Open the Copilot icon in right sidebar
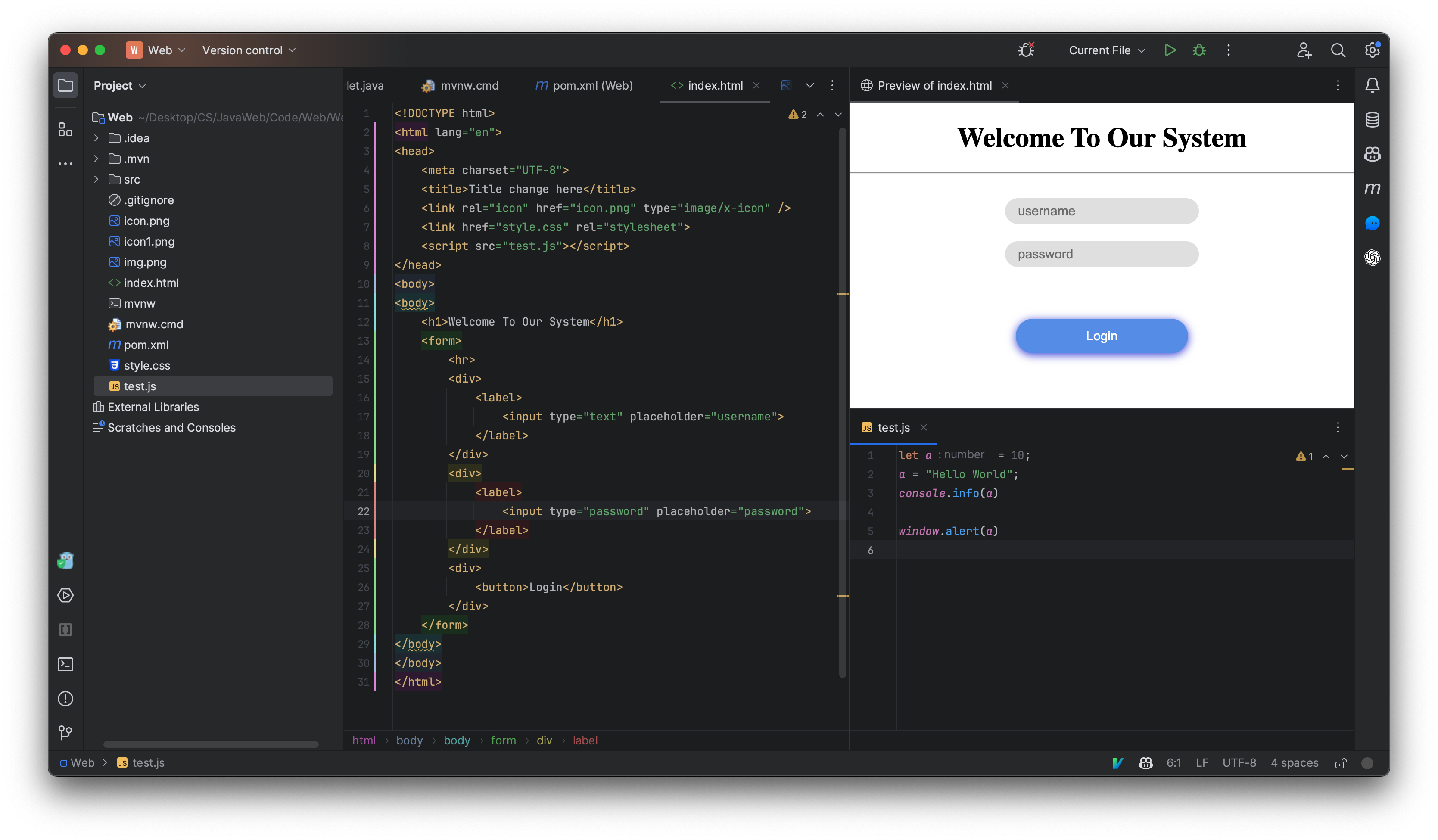Viewport: 1438px width, 840px height. pos(1373,154)
